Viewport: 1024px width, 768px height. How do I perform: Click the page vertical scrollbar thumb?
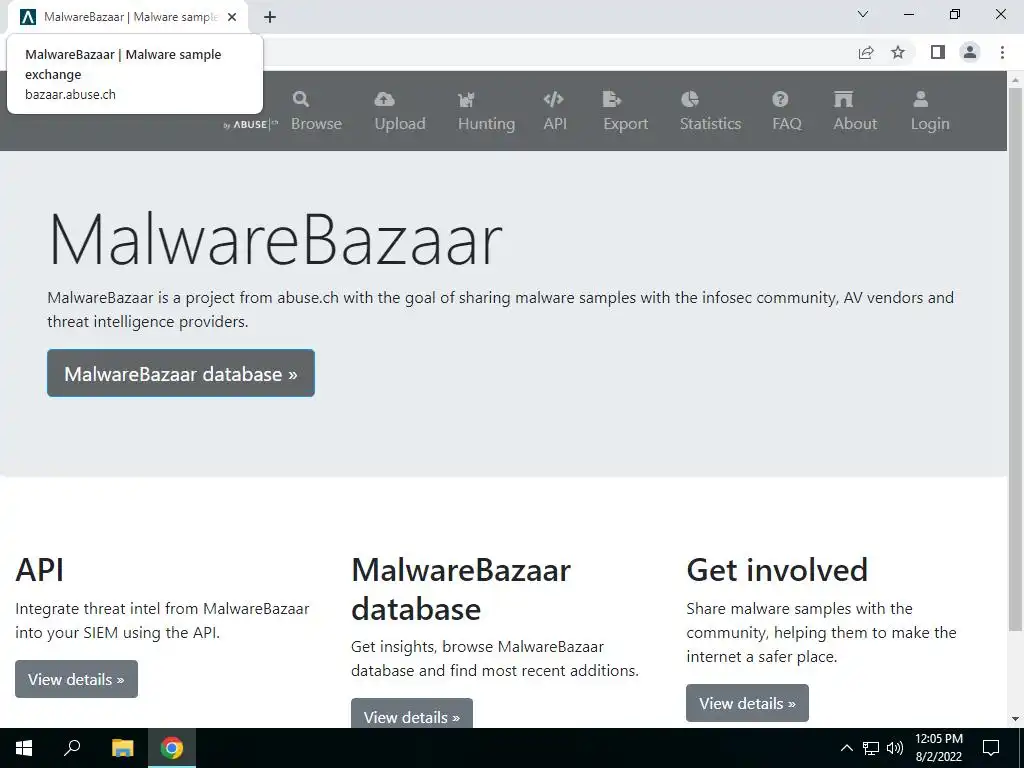coord(1016,359)
